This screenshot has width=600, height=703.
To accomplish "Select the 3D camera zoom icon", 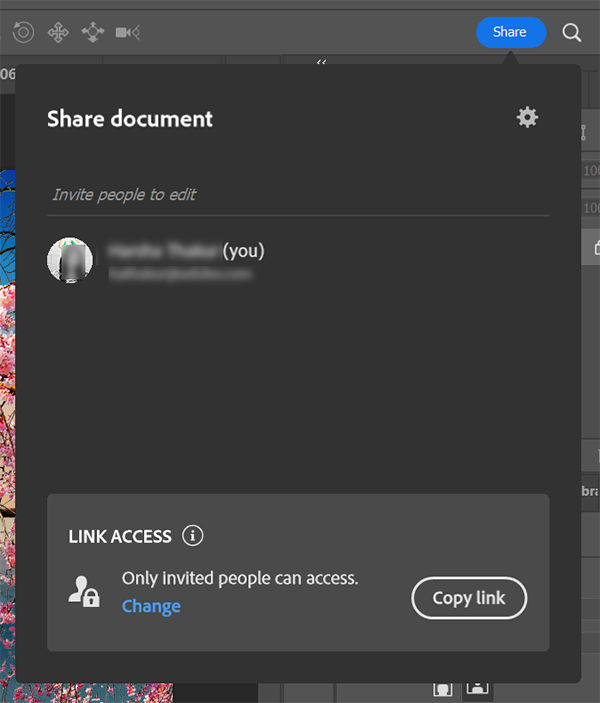I will pyautogui.click(x=128, y=32).
